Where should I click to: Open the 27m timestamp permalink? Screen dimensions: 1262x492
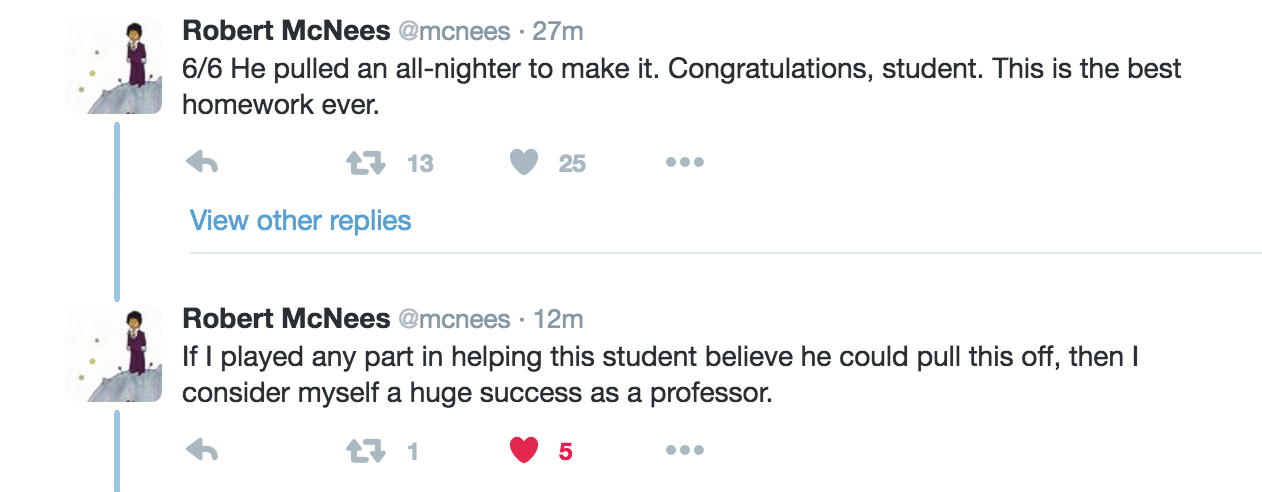click(x=558, y=31)
